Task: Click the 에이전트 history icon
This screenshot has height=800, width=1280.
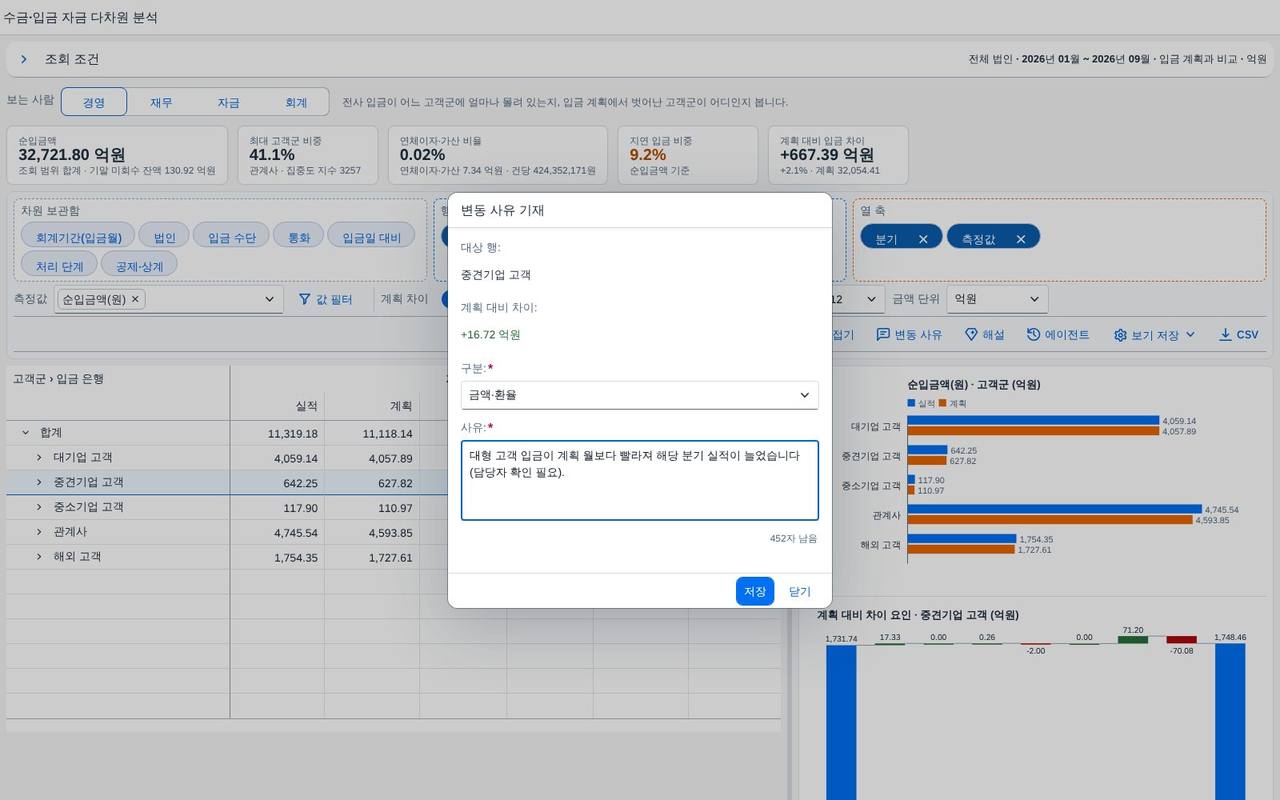Action: [x=1033, y=335]
